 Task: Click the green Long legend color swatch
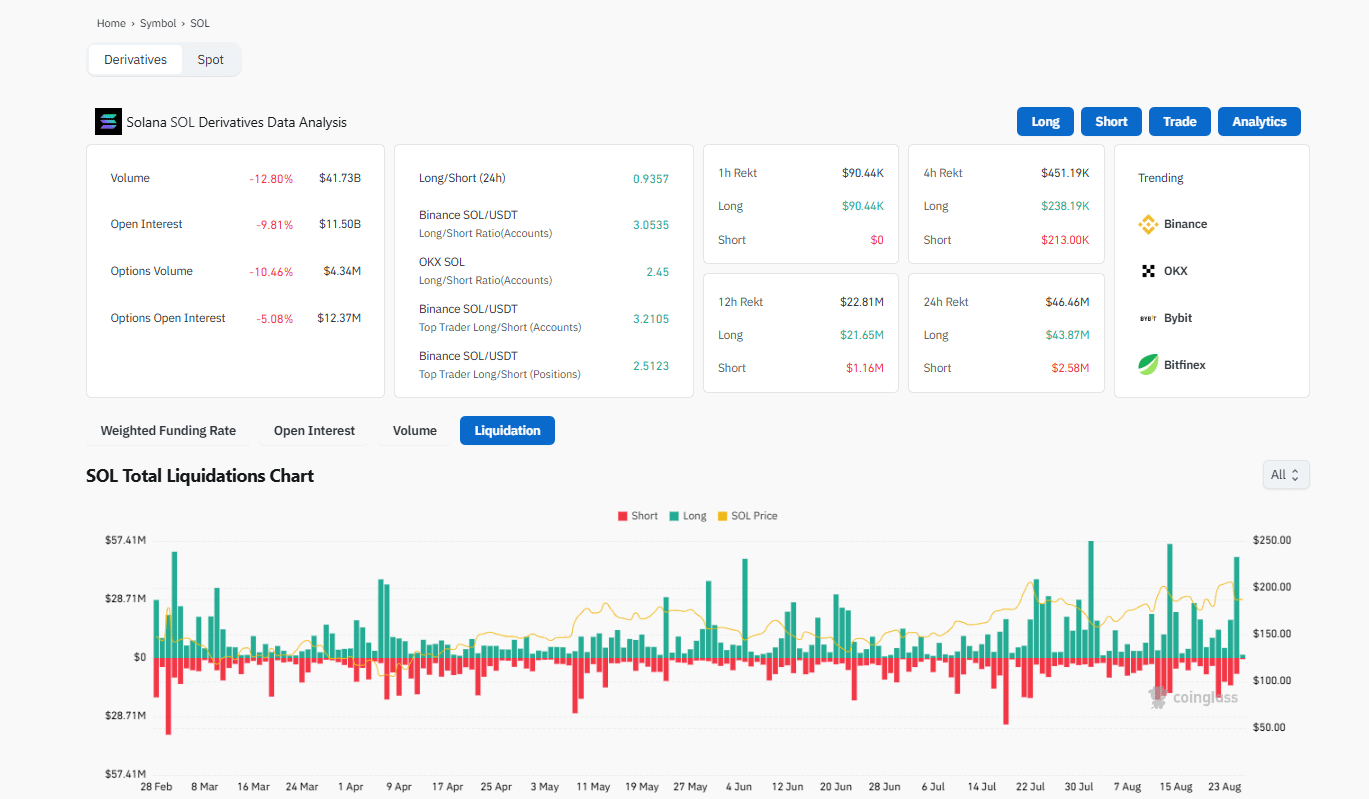674,516
